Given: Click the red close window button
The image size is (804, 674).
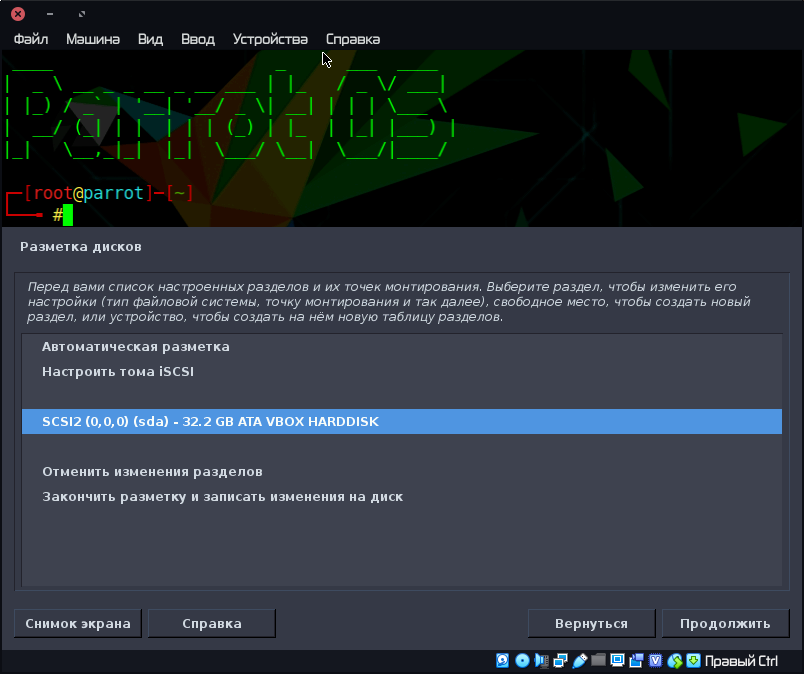Looking at the screenshot, I should (18, 14).
